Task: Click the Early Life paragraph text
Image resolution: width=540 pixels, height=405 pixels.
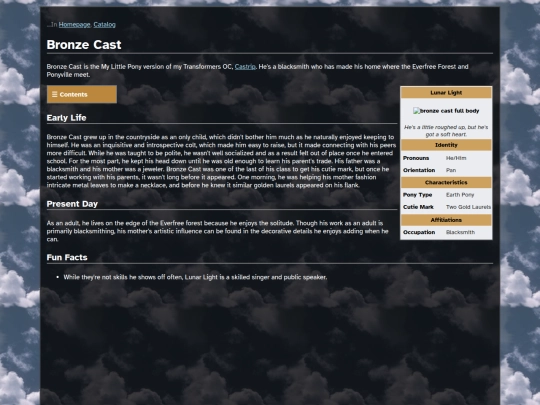Action: [x=221, y=161]
